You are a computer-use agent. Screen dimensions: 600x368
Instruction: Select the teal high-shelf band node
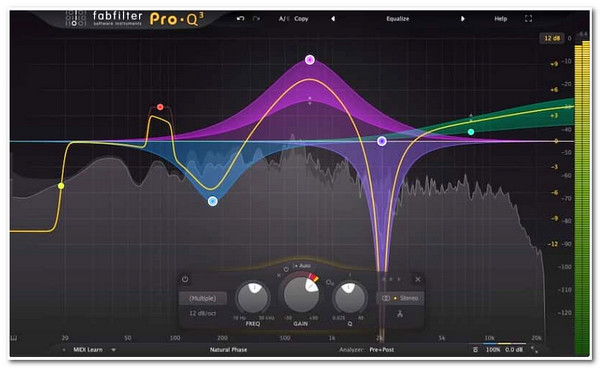coord(471,132)
